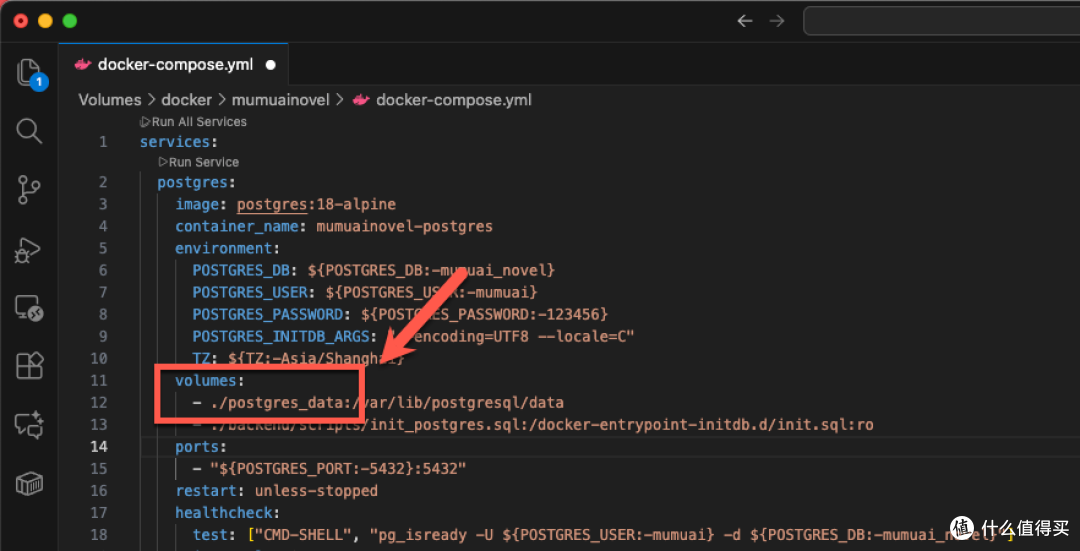The image size is (1080, 551).
Task: Select the docker breadcrumb segment
Action: pyautogui.click(x=186, y=100)
